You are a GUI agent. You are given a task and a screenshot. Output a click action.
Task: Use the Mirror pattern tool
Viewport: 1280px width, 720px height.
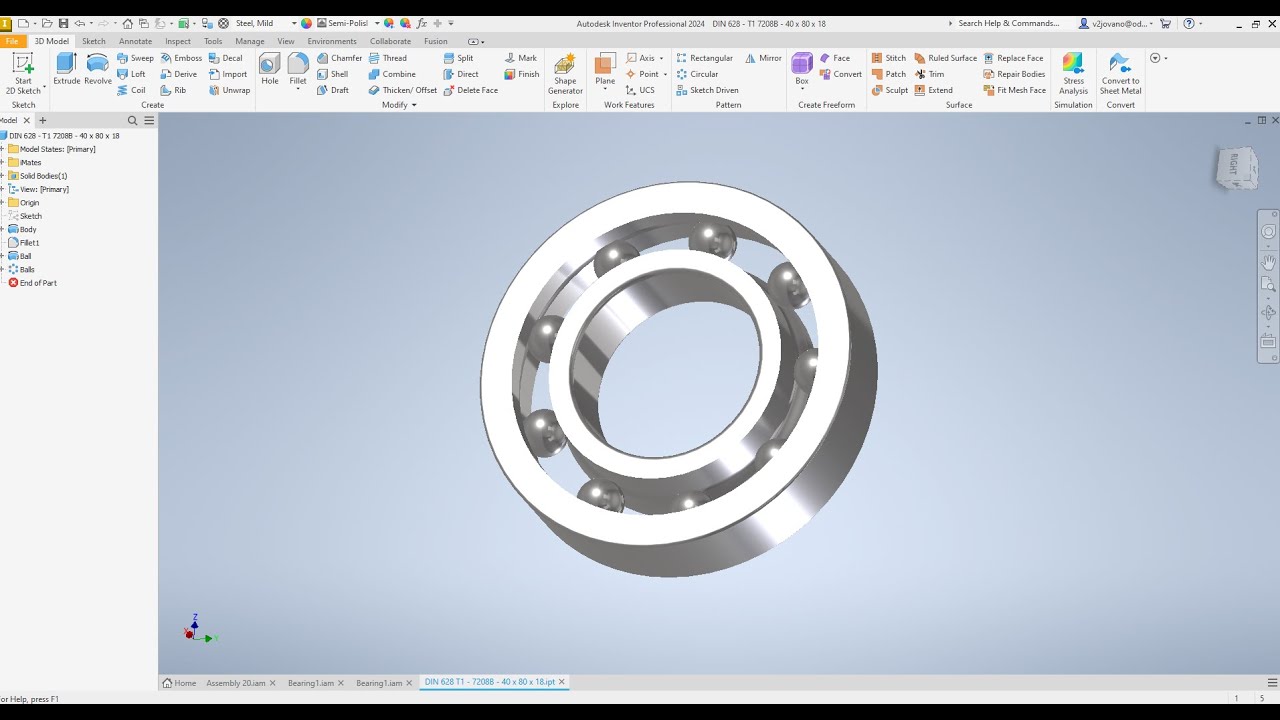[x=763, y=58]
